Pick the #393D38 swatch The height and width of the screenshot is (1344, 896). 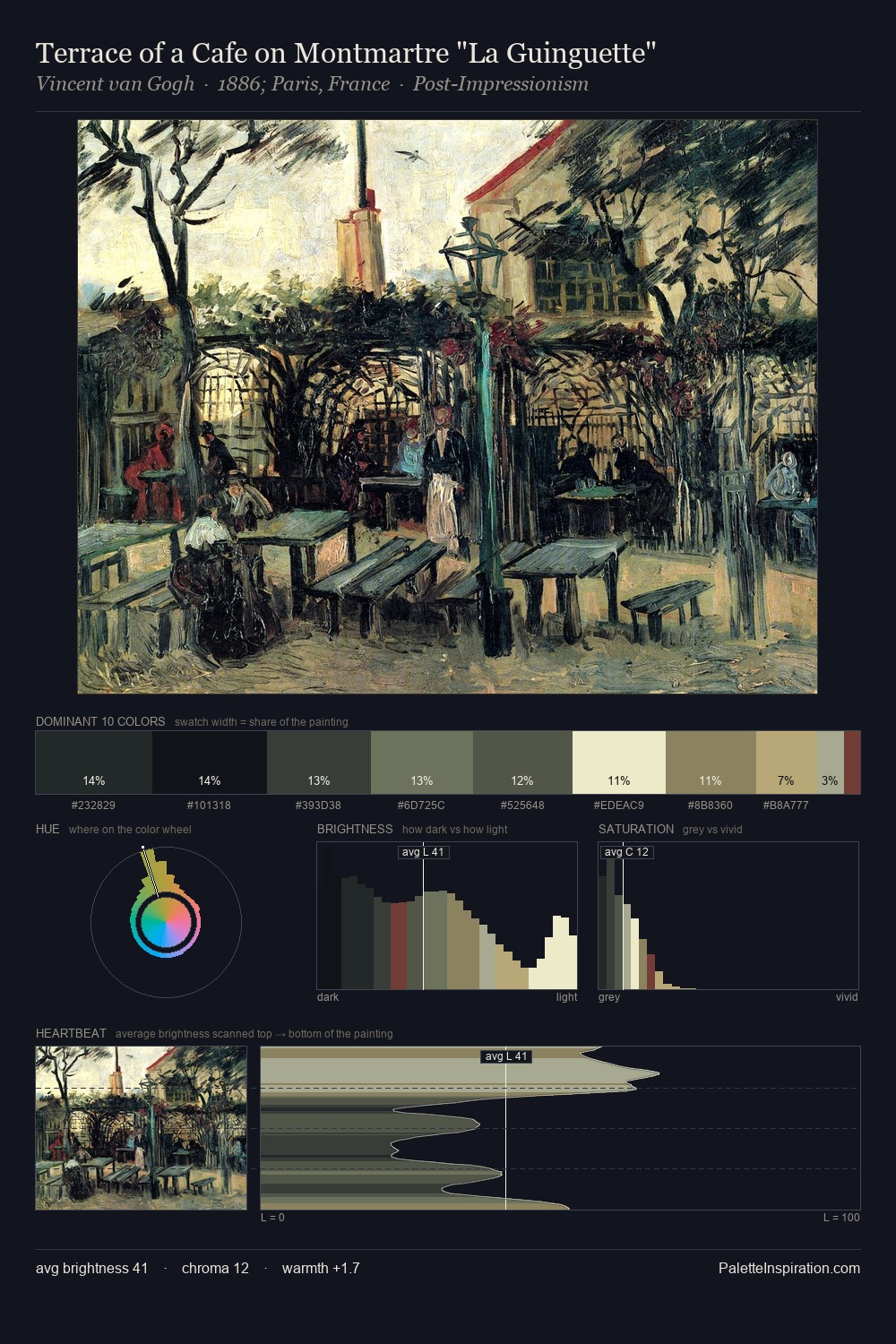pos(319,762)
